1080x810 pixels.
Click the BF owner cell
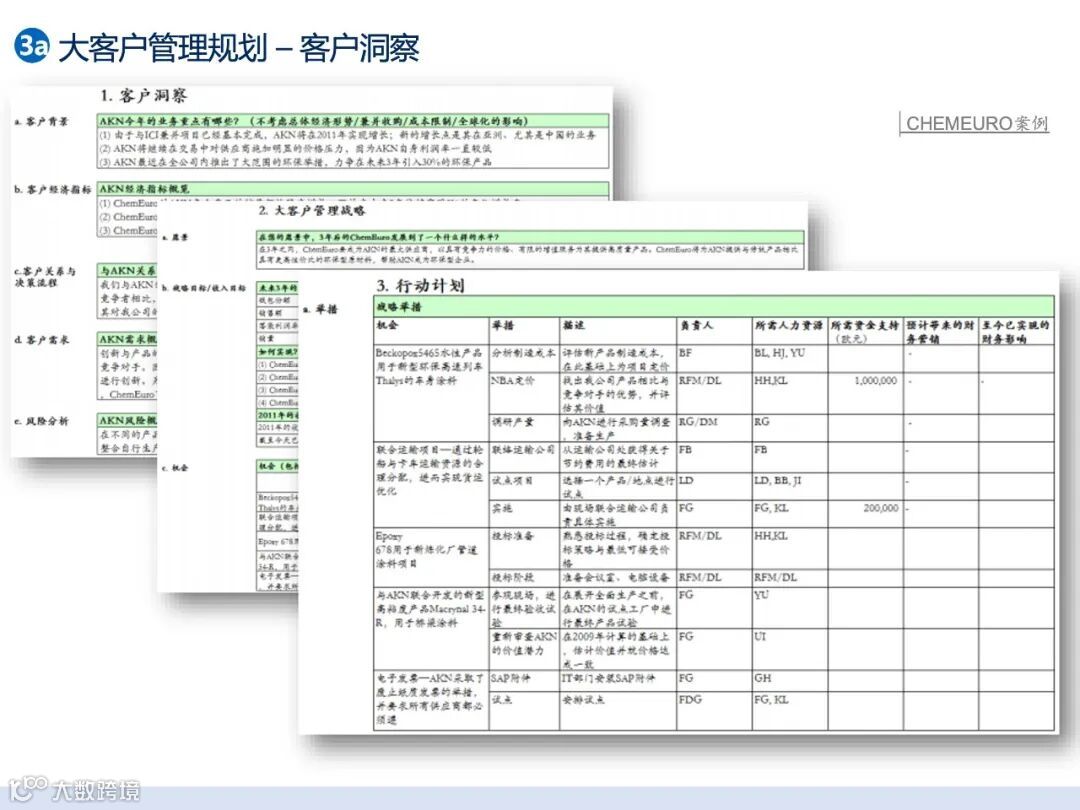714,359
